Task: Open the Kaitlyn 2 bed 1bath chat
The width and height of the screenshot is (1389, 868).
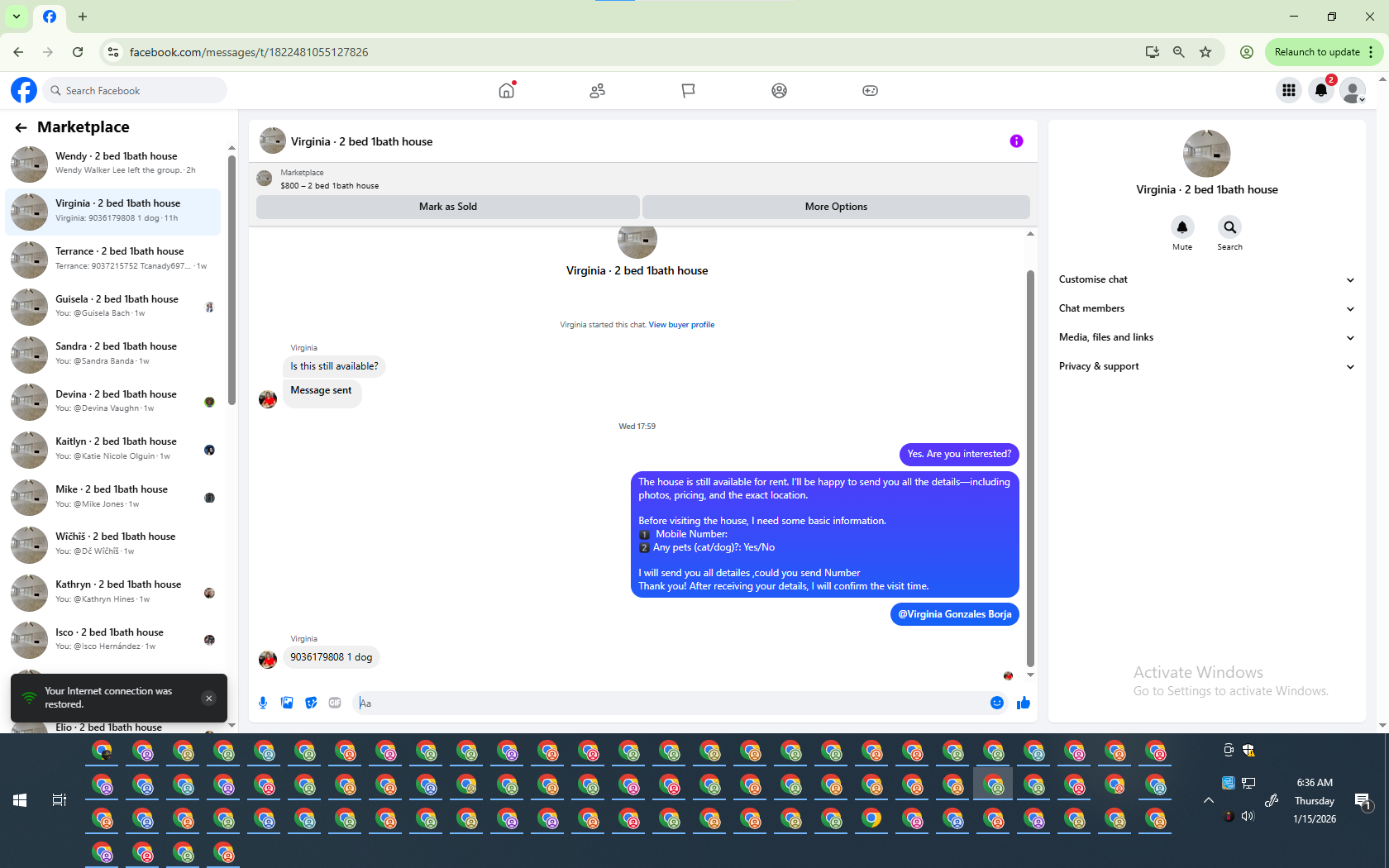Action: (x=113, y=449)
